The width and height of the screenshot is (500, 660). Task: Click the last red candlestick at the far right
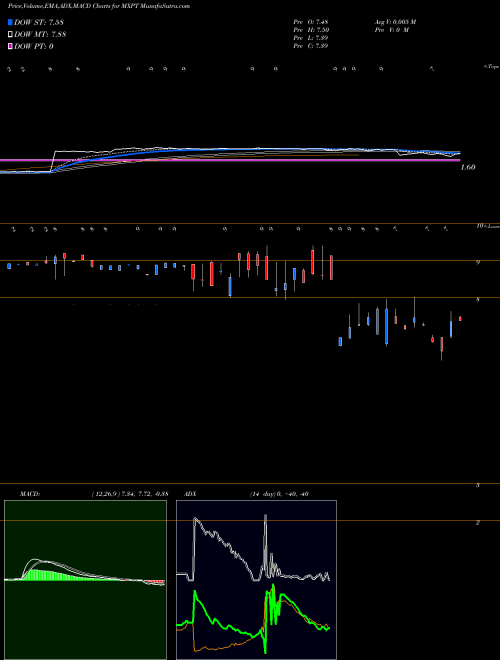pos(460,319)
